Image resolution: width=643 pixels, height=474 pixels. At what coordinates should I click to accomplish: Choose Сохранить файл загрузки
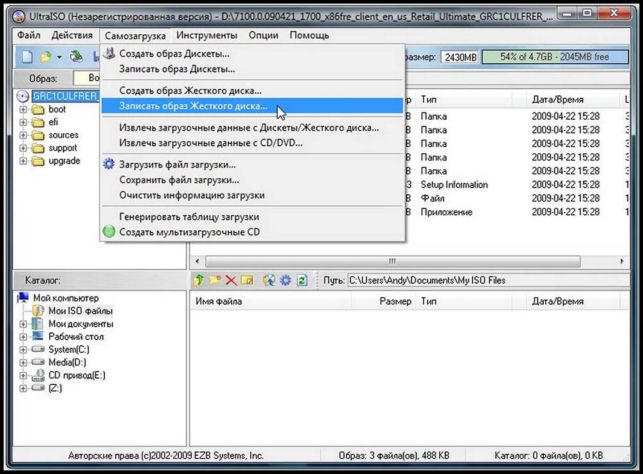tap(252, 180)
